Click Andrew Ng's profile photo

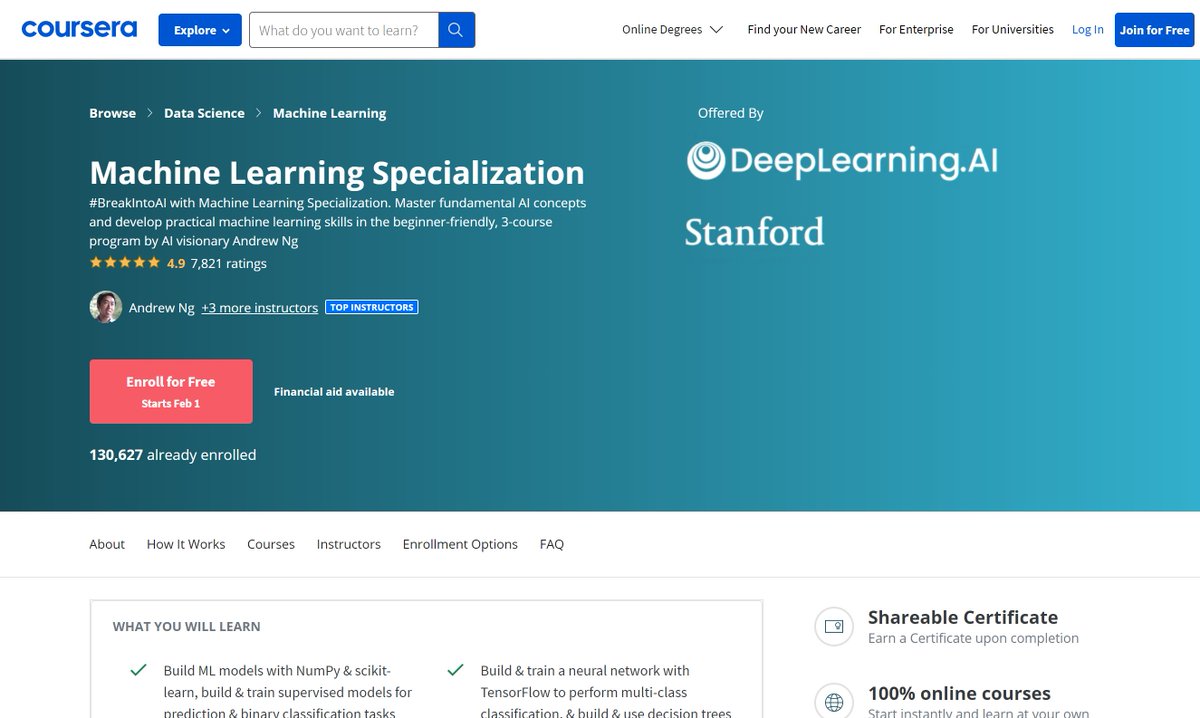tap(106, 307)
